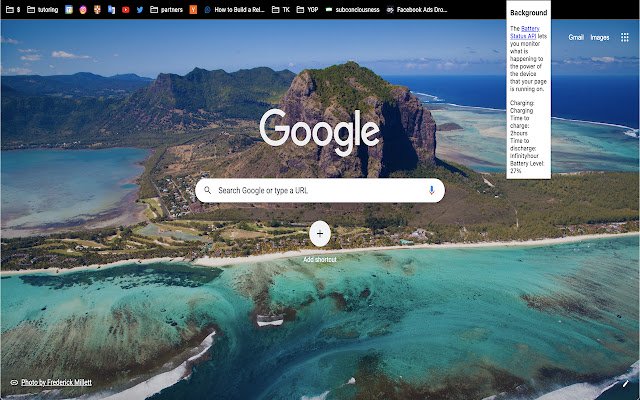Click the link icon beside photo credit

pos(14,382)
